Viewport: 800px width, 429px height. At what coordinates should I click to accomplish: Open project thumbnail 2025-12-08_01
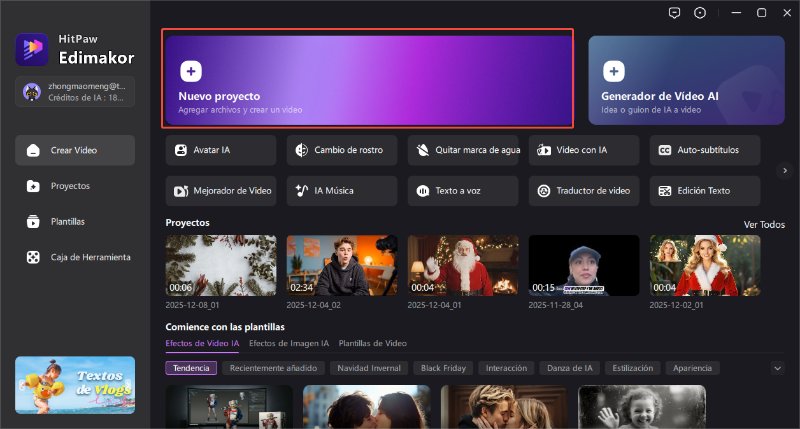click(221, 265)
